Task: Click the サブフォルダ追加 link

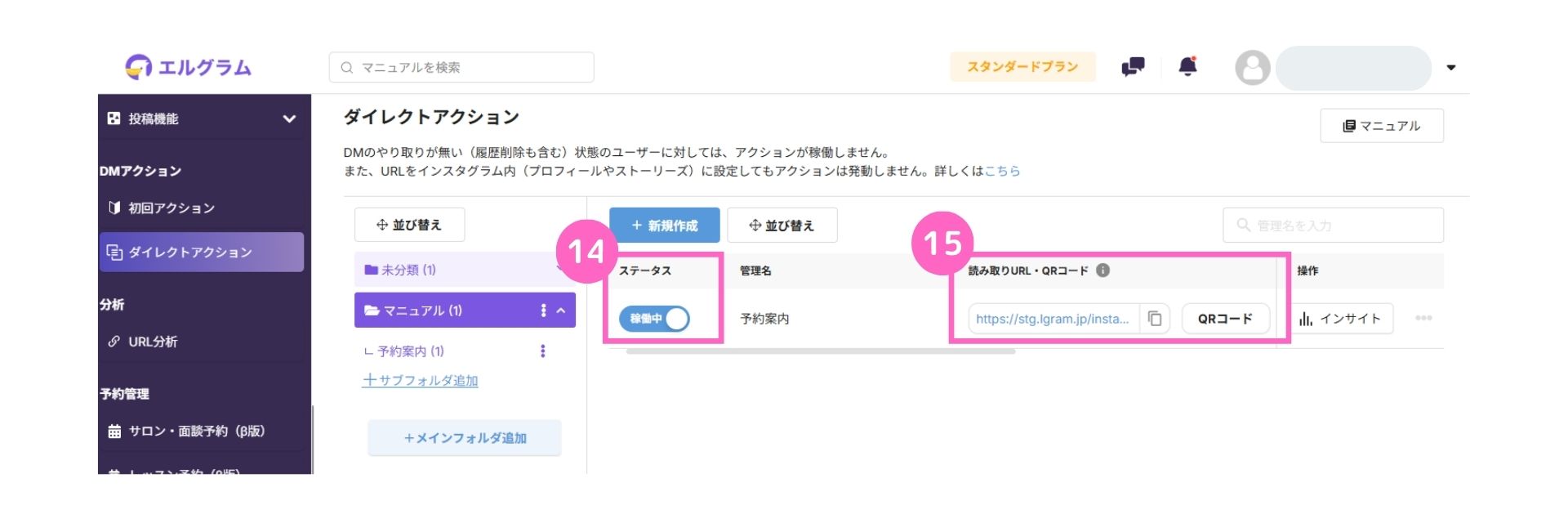Action: click(x=420, y=380)
